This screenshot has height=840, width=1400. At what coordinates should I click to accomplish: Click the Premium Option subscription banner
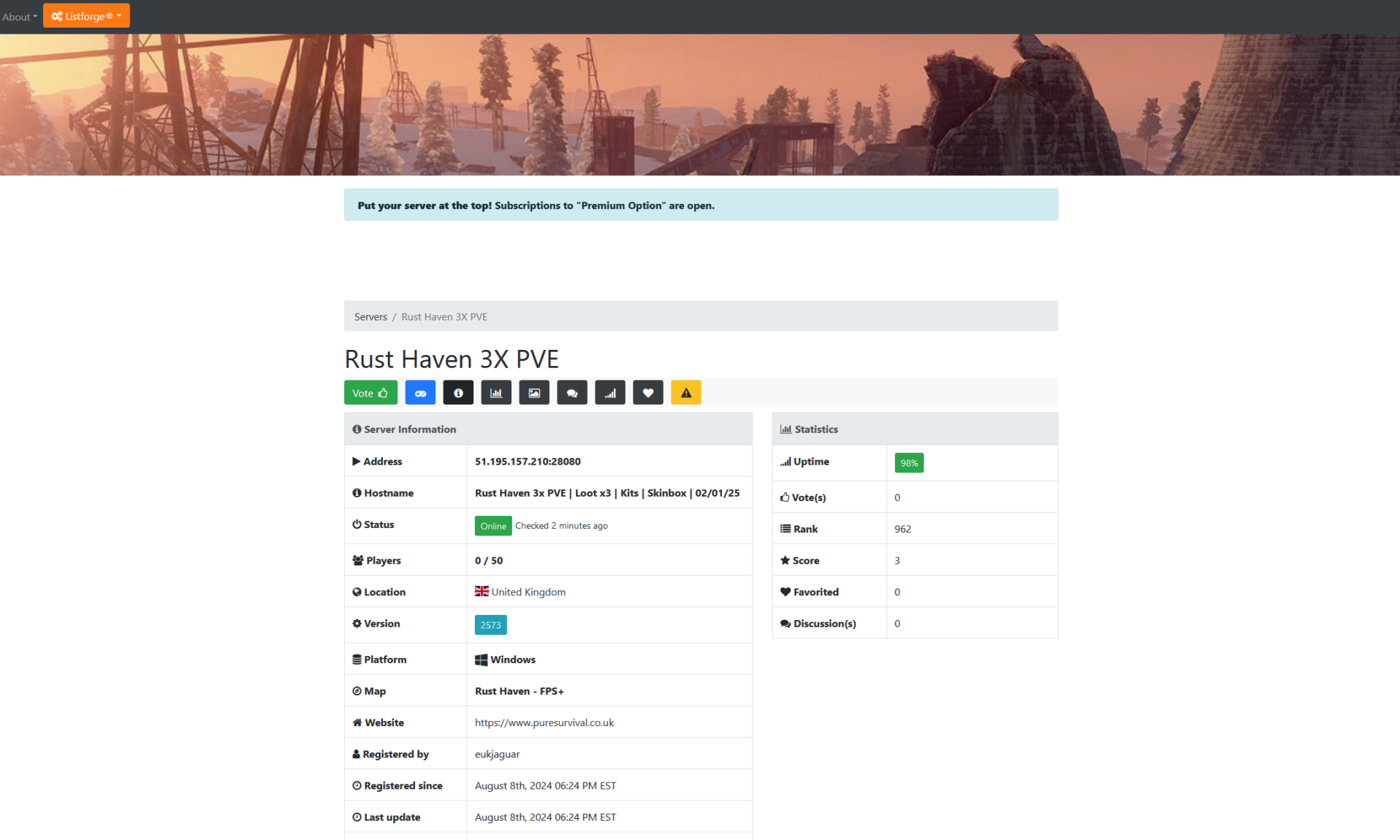click(x=701, y=205)
